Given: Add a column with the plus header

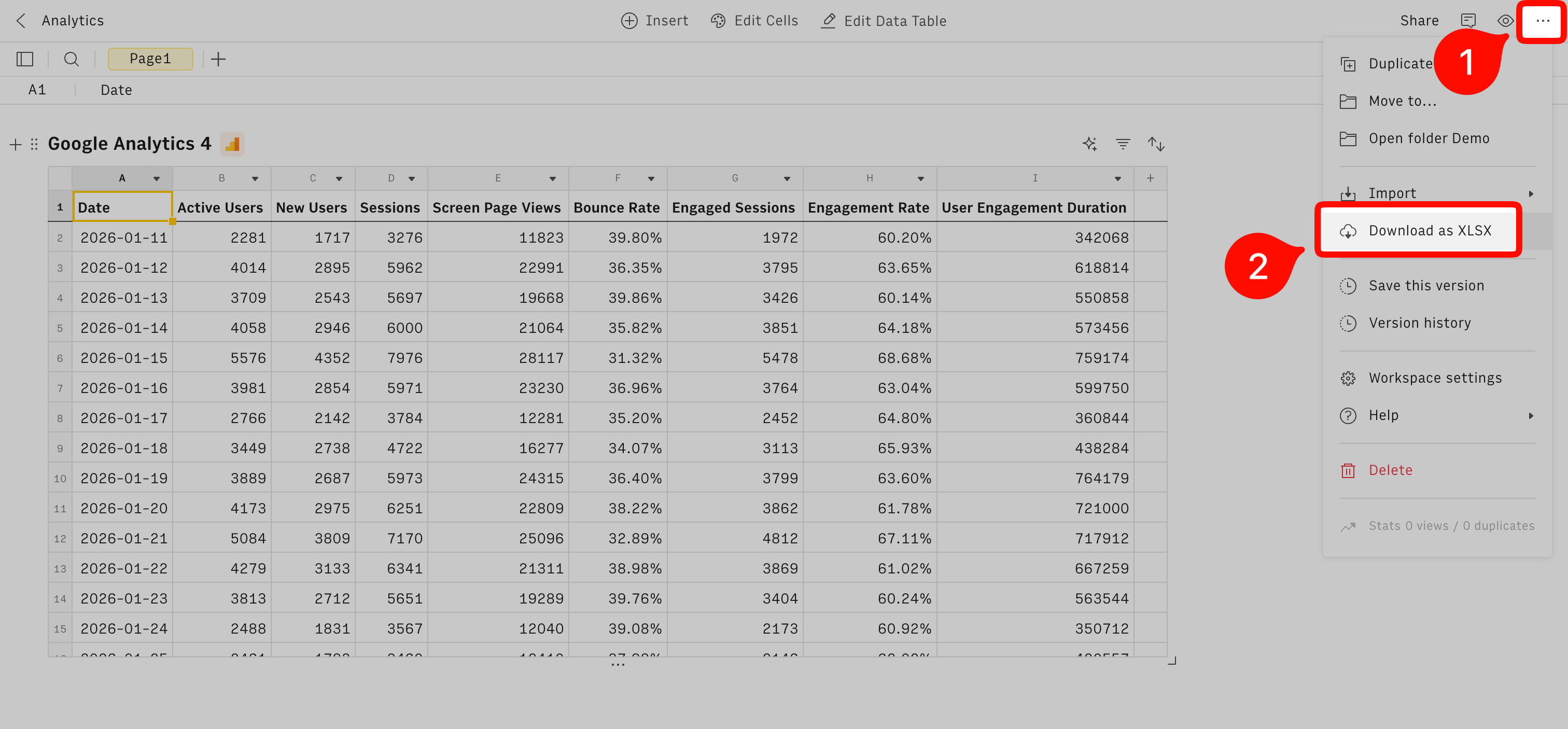Looking at the screenshot, I should pos(1150,178).
